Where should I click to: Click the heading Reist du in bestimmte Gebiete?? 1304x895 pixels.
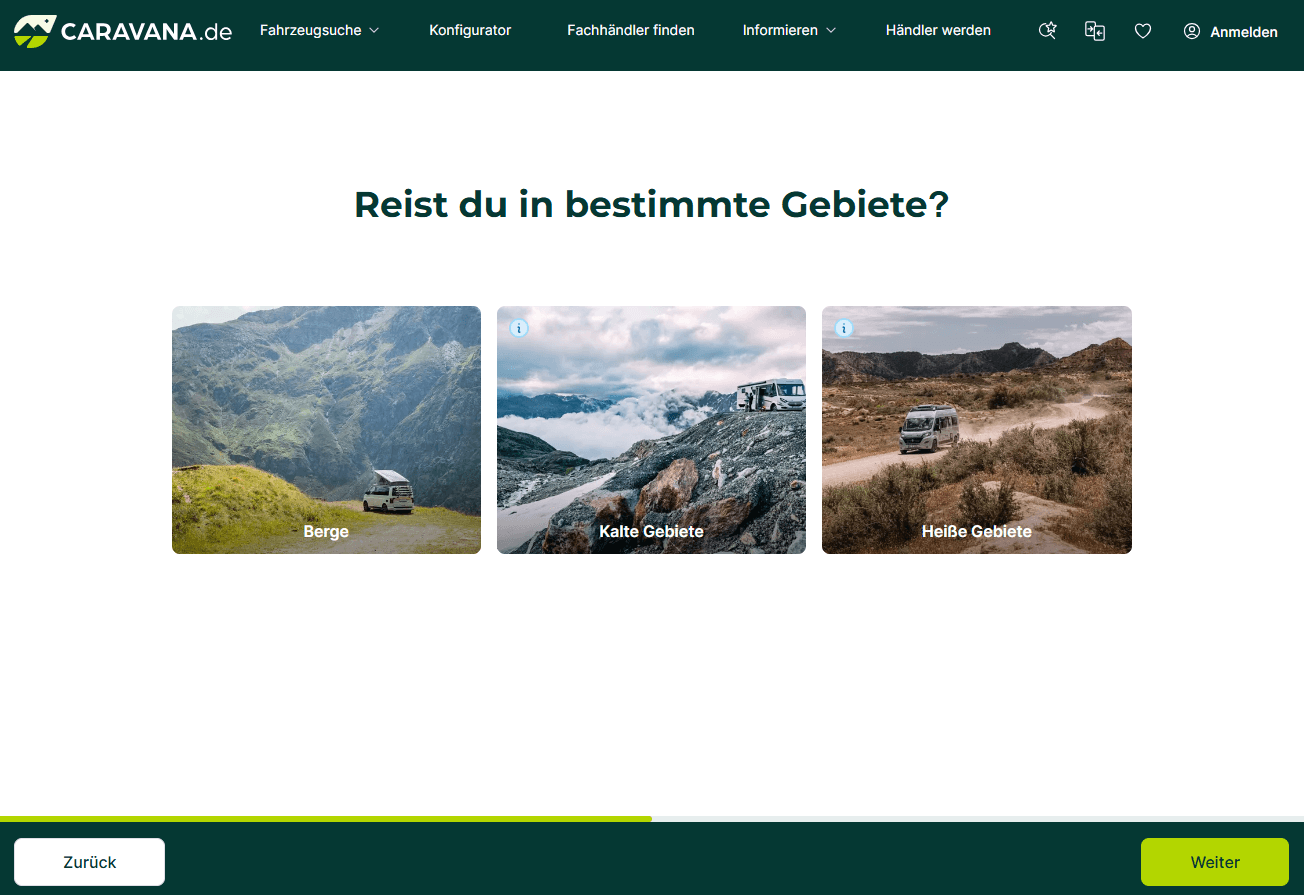tap(651, 204)
